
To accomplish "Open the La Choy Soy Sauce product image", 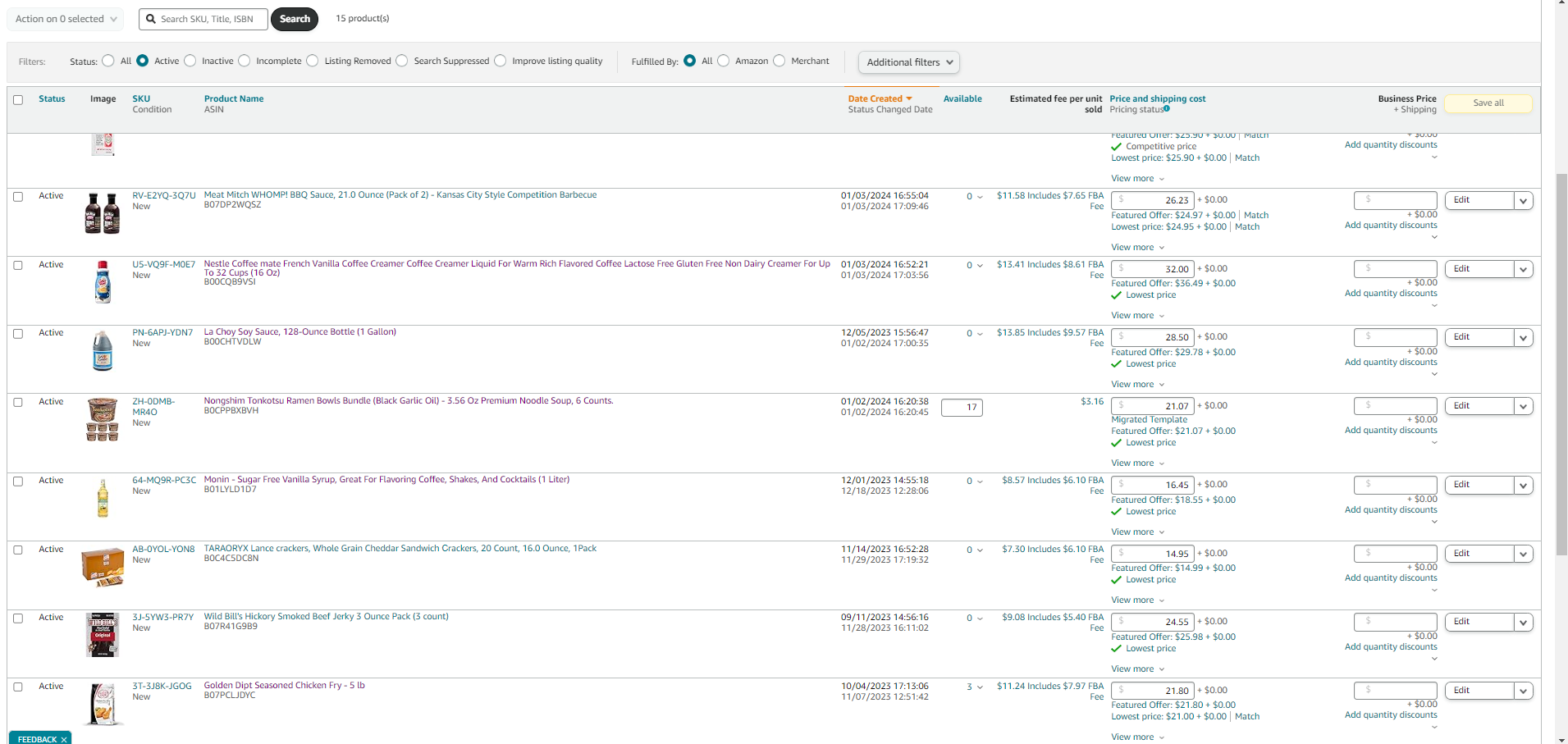I will pos(103,350).
